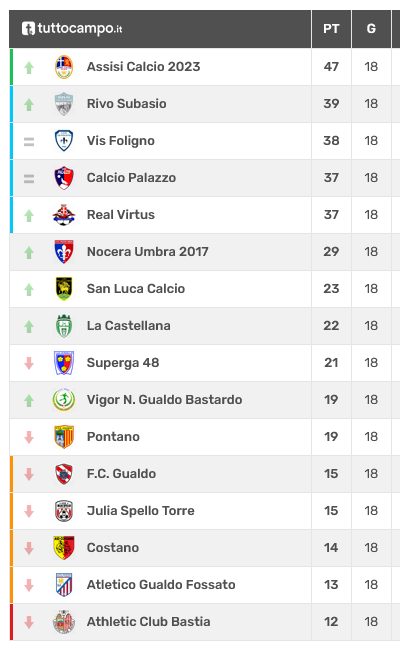The height and width of the screenshot is (654, 400).
Task: Click the green up arrow beside Assisi Calcio
Action: 29,68
